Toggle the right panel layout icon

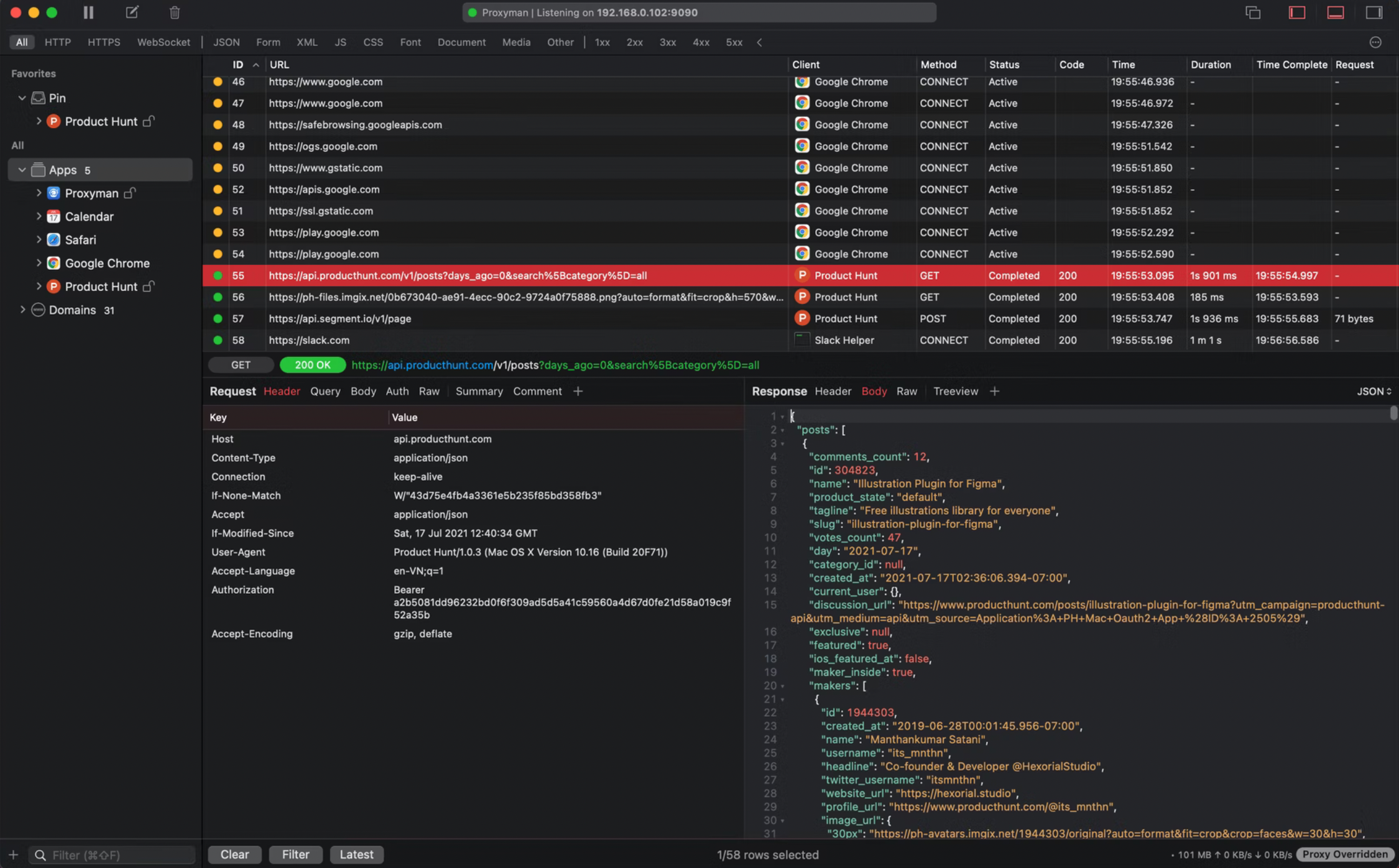point(1374,12)
